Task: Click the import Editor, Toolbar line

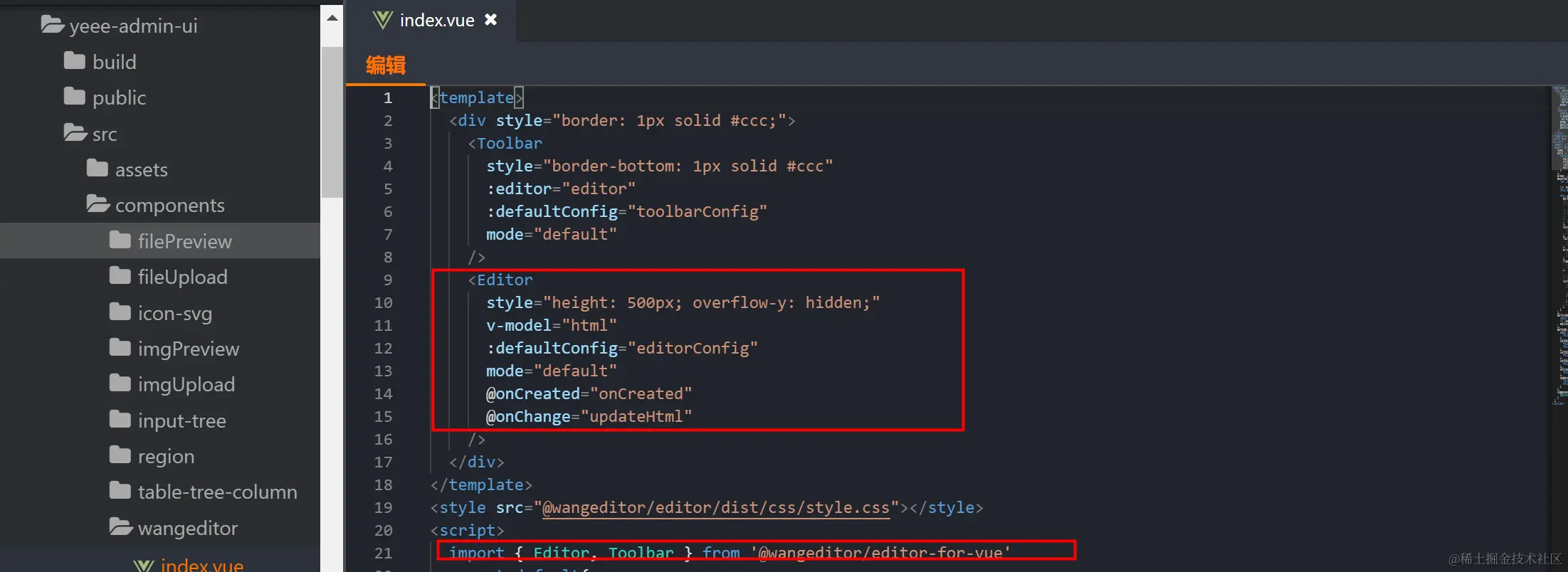Action: [x=730, y=552]
